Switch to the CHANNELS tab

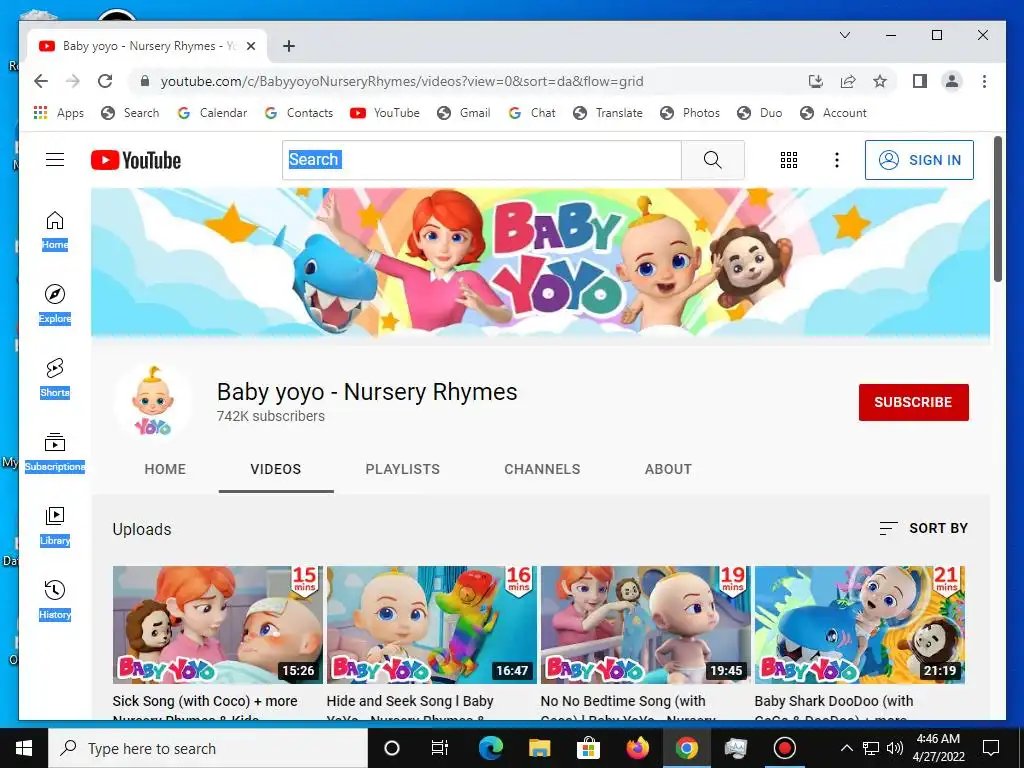click(542, 469)
